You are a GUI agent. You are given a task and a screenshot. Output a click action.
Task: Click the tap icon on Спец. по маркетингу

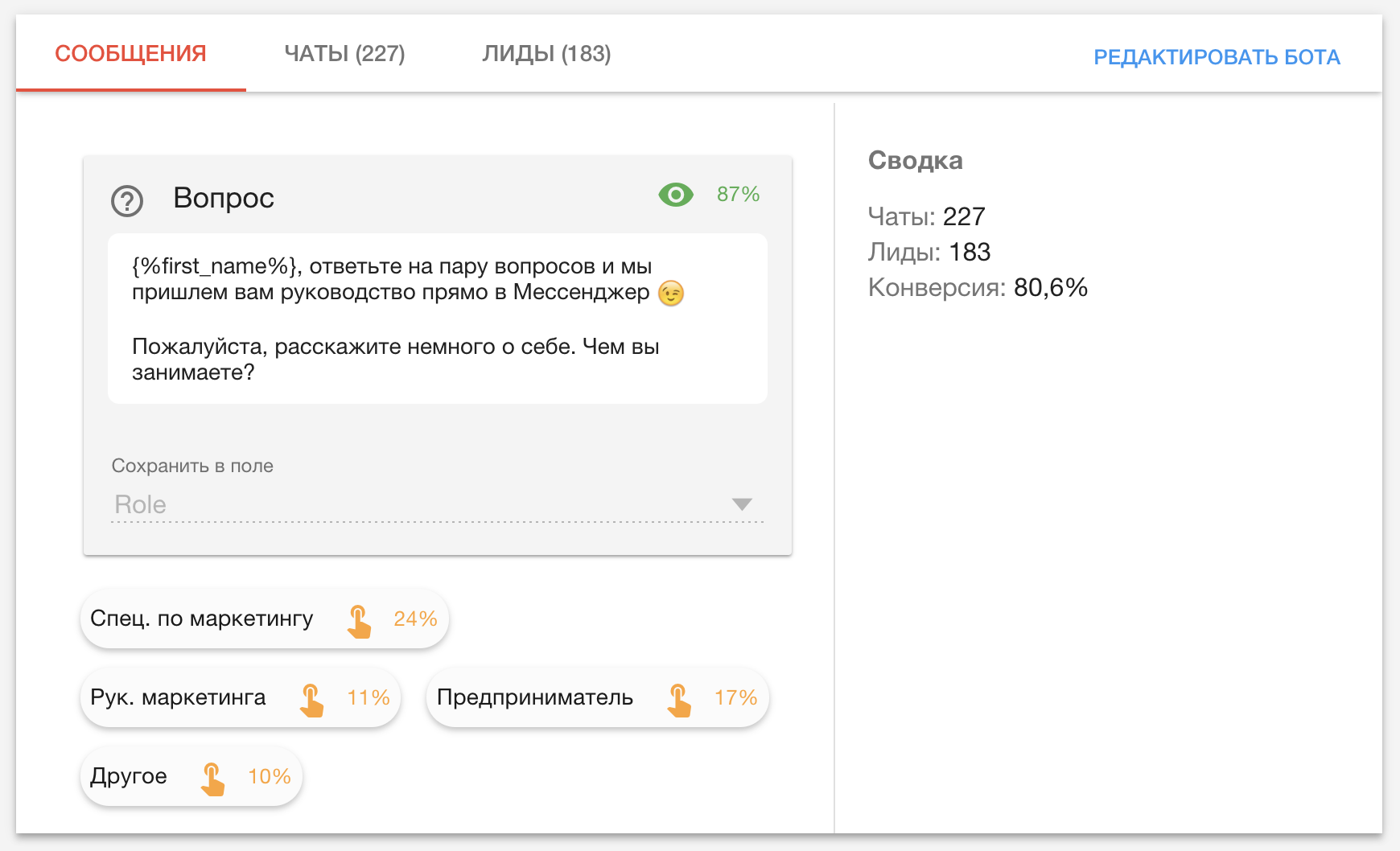(x=359, y=622)
